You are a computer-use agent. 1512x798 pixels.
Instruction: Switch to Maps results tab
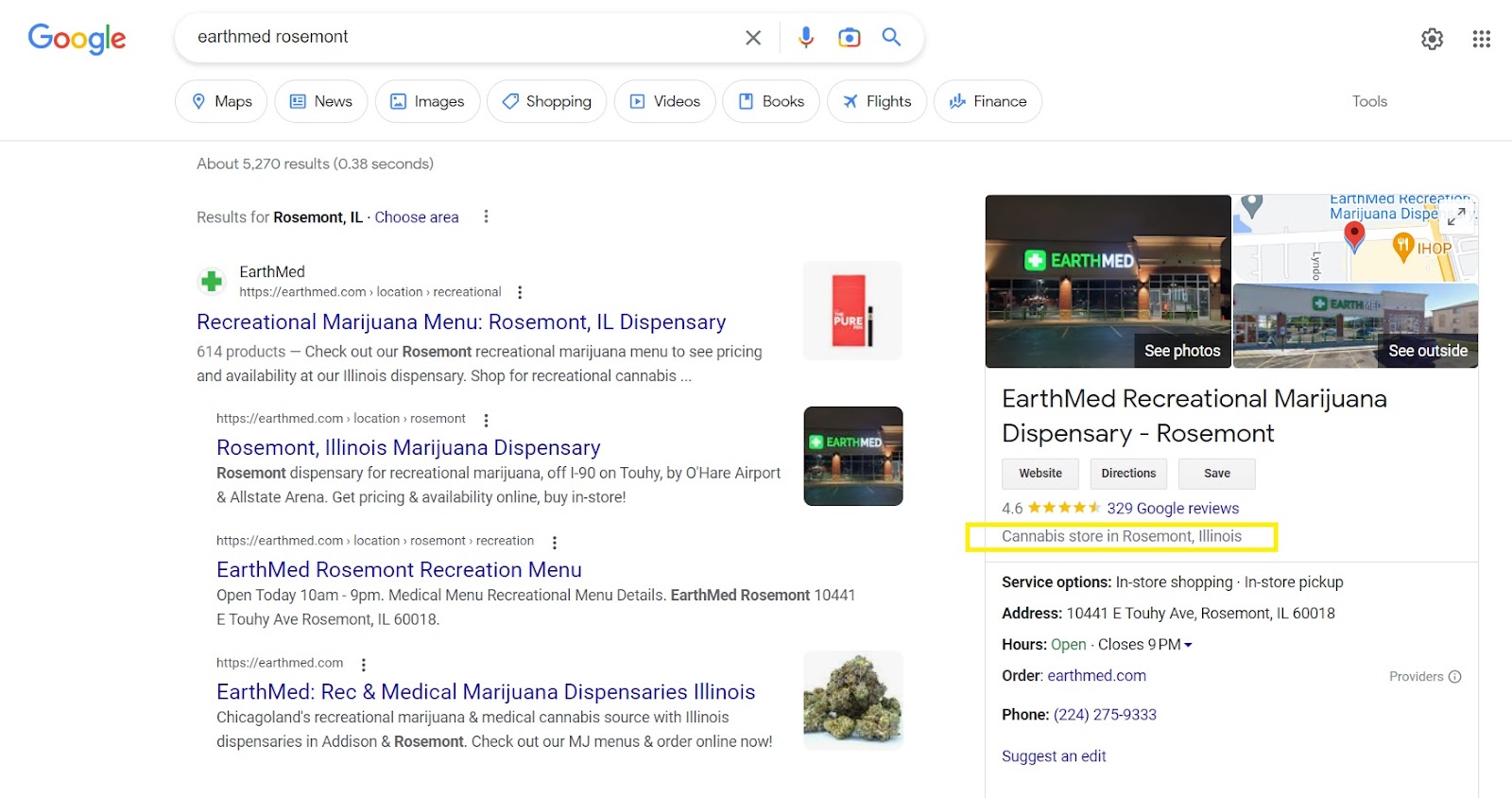point(221,101)
